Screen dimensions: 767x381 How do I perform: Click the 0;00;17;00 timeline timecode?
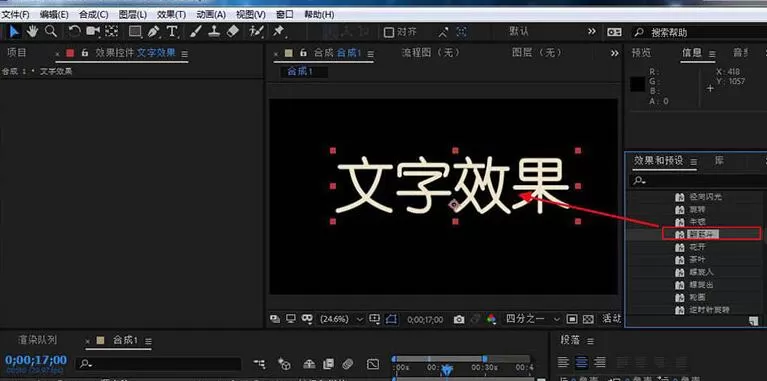[x=36, y=360]
